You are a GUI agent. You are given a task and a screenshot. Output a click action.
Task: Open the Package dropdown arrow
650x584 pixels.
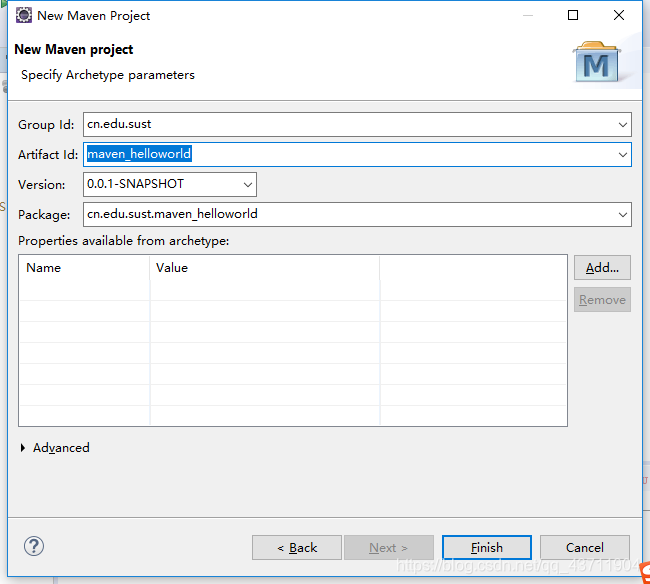622,214
